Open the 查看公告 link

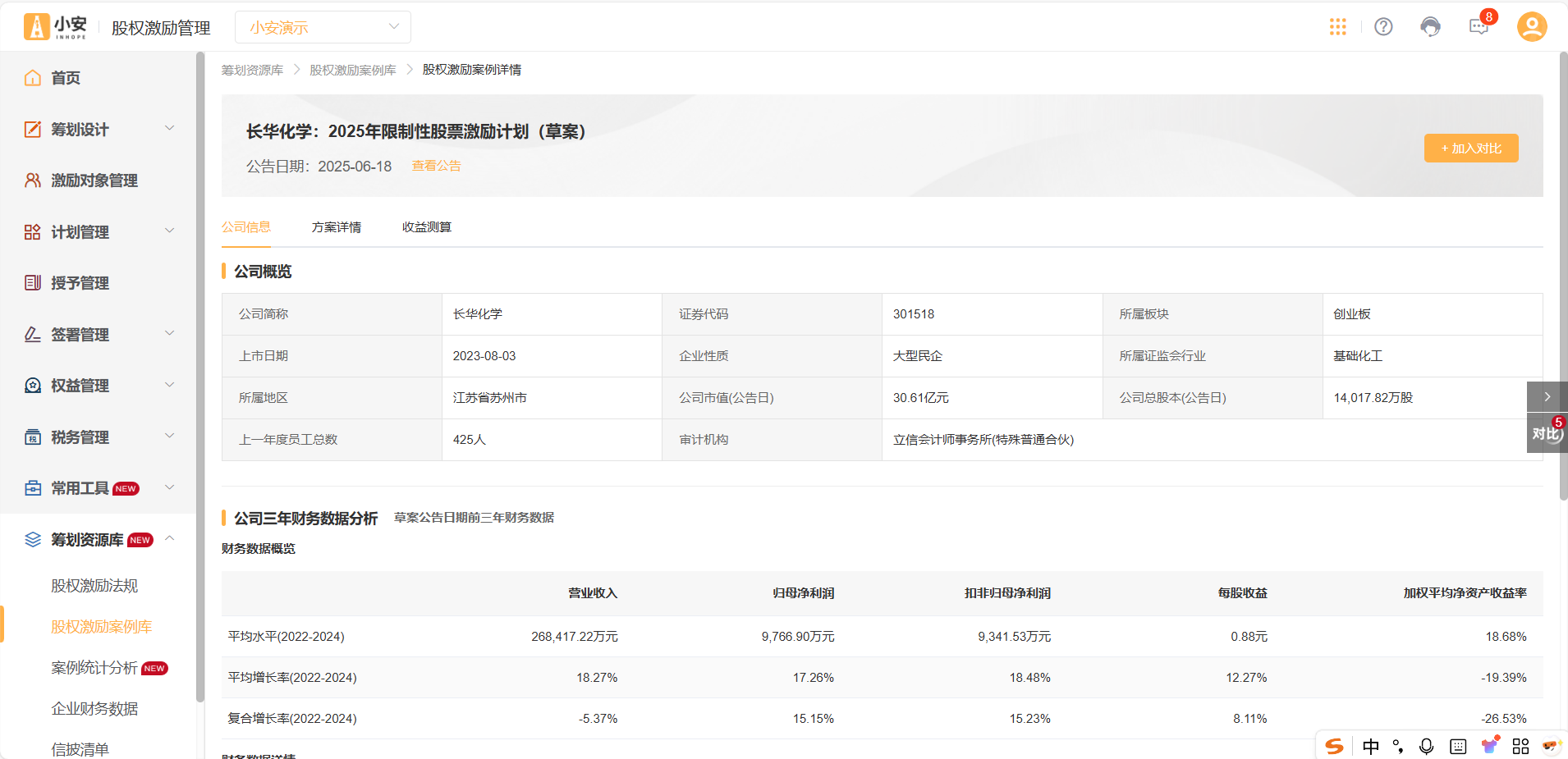tap(436, 166)
